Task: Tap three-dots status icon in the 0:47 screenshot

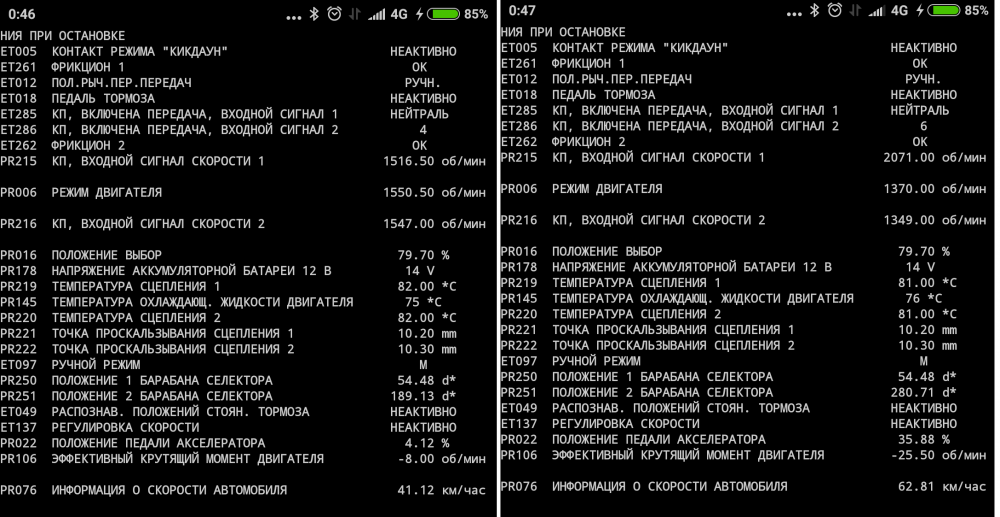Action: [x=794, y=14]
